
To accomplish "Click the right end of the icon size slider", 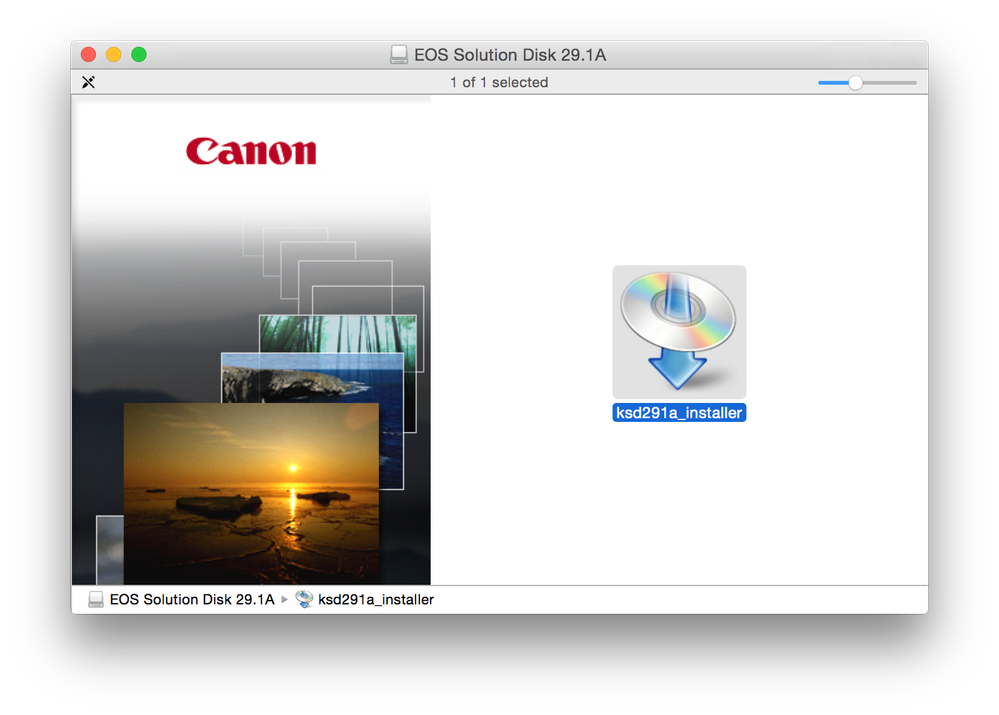I will [913, 83].
